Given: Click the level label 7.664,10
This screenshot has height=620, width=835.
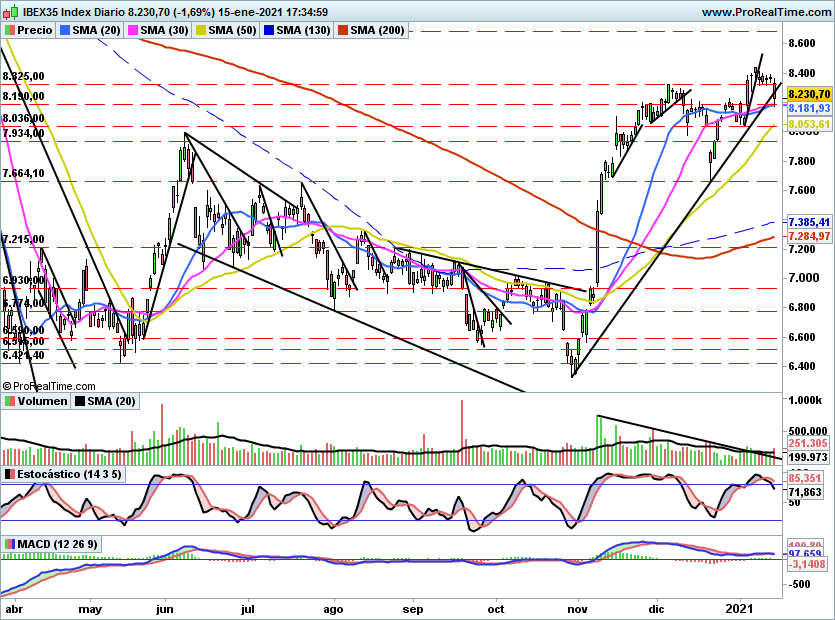Looking at the screenshot, I should point(23,173).
